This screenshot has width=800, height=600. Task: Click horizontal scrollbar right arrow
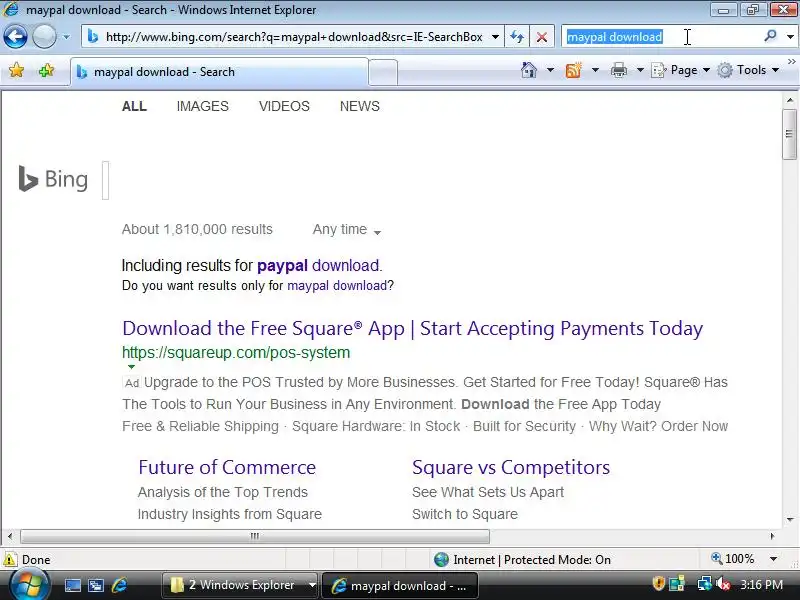[x=772, y=536]
